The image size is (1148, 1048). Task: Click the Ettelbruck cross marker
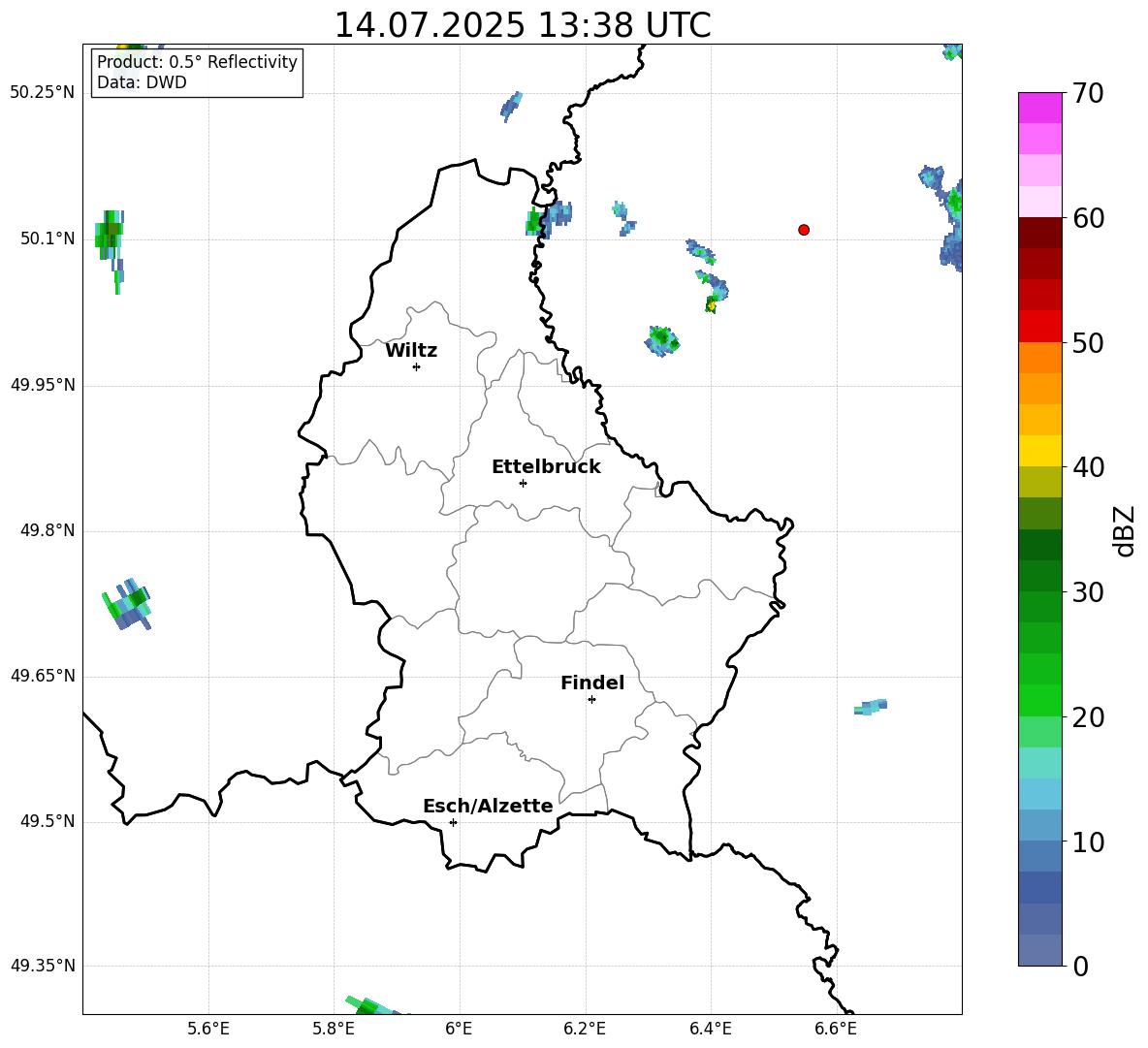523,483
